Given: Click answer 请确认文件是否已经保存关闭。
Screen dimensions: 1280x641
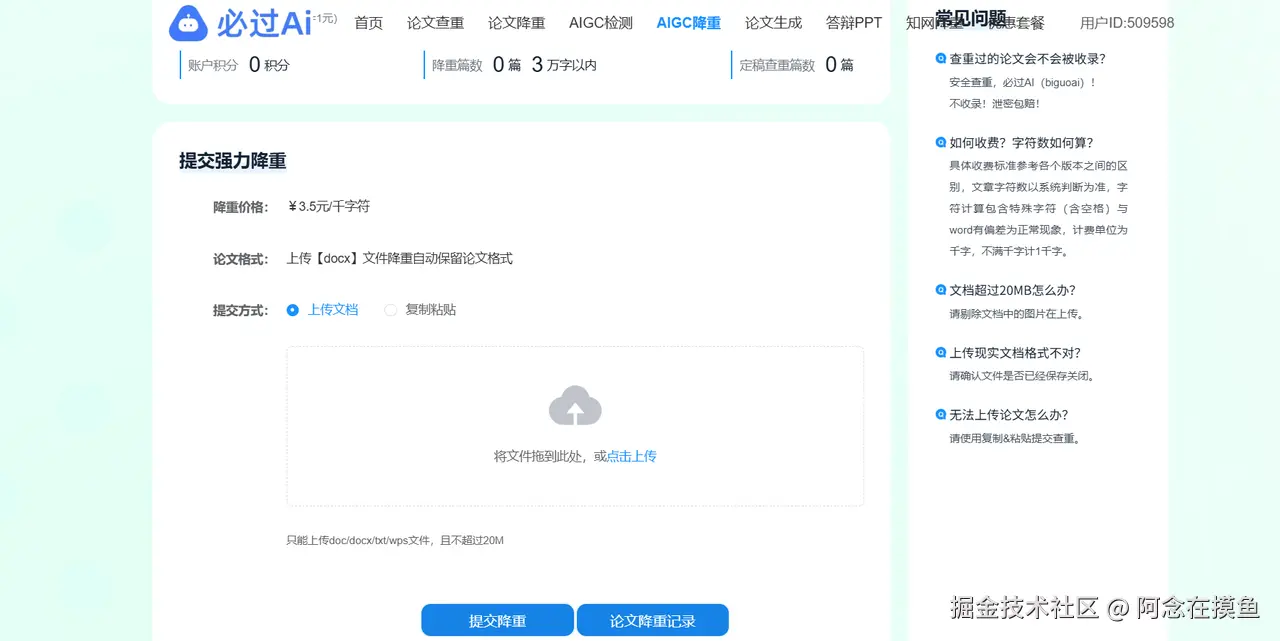Looking at the screenshot, I should pyautogui.click(x=1023, y=376).
